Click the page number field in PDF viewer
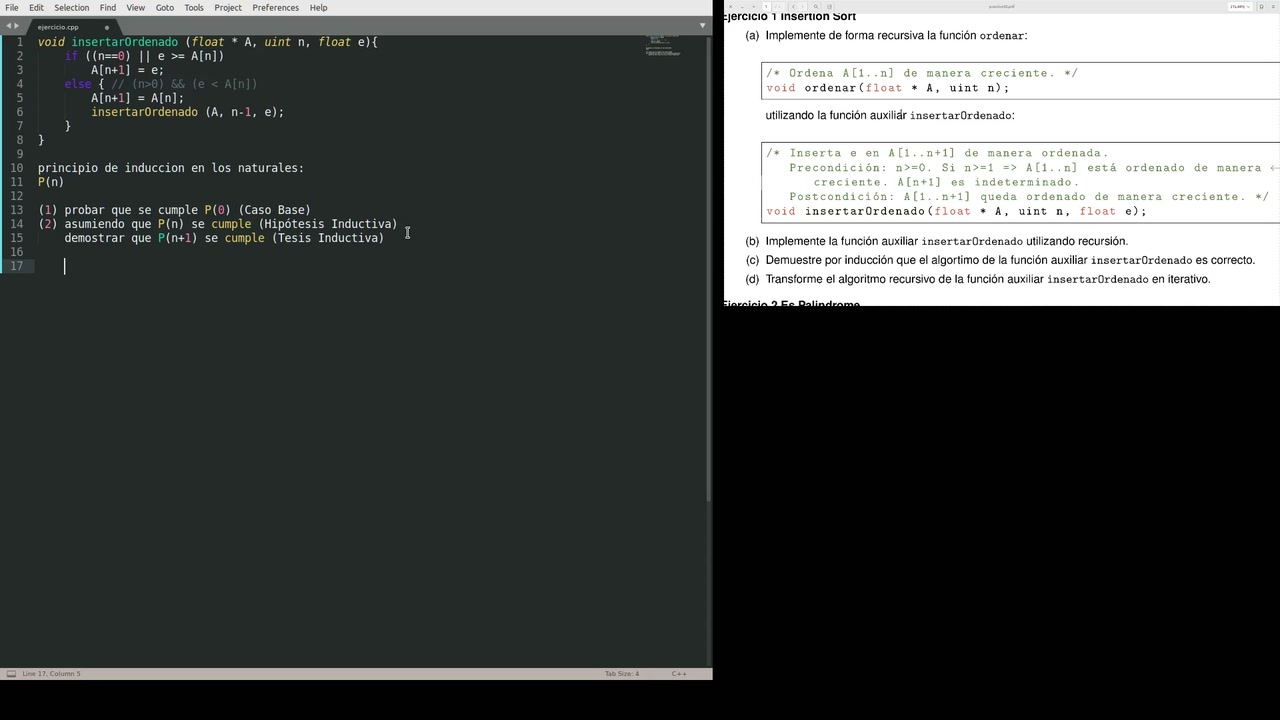Image resolution: width=1280 pixels, height=720 pixels. (x=766, y=7)
